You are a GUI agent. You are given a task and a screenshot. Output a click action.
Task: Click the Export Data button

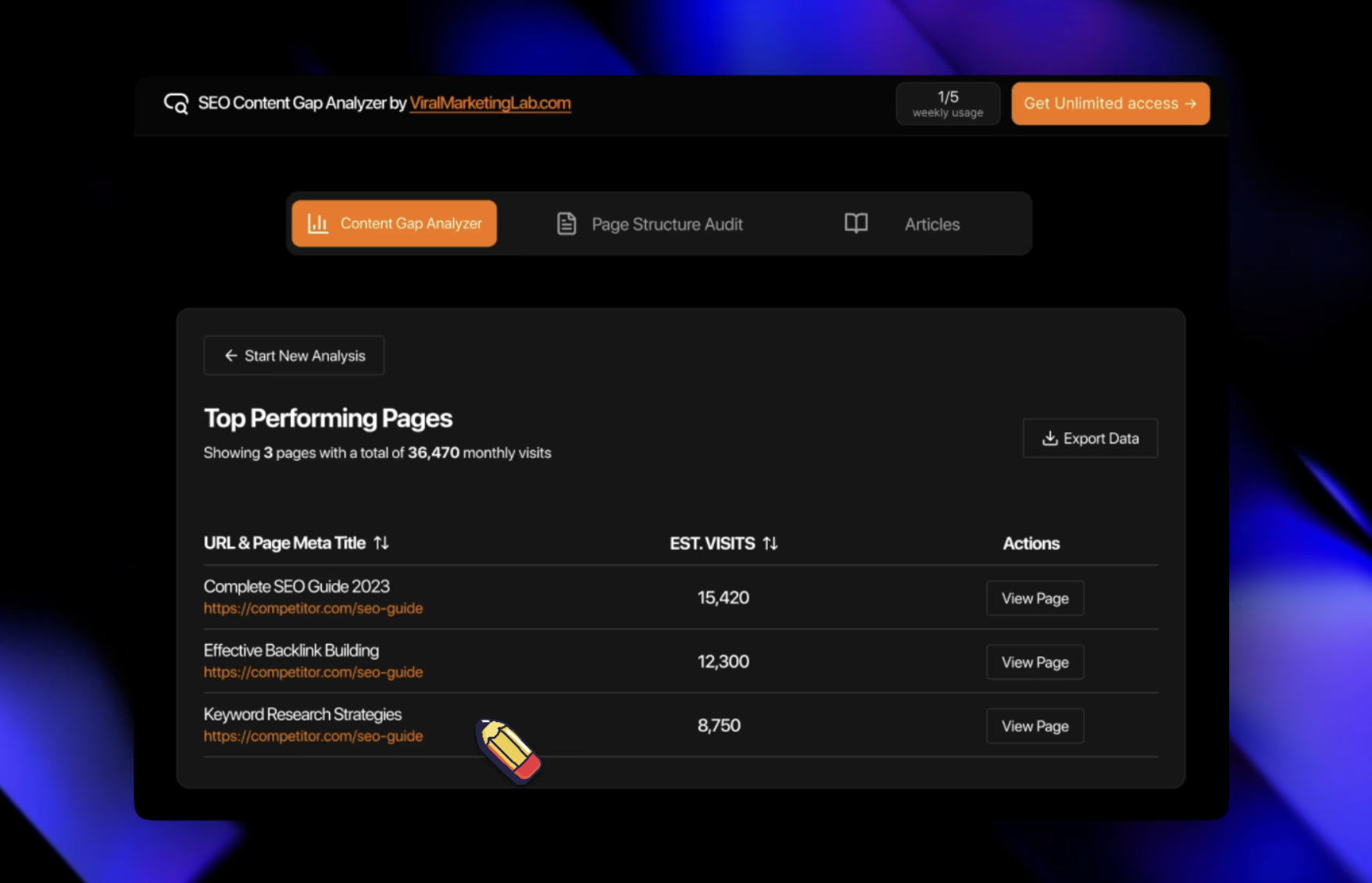click(1090, 438)
